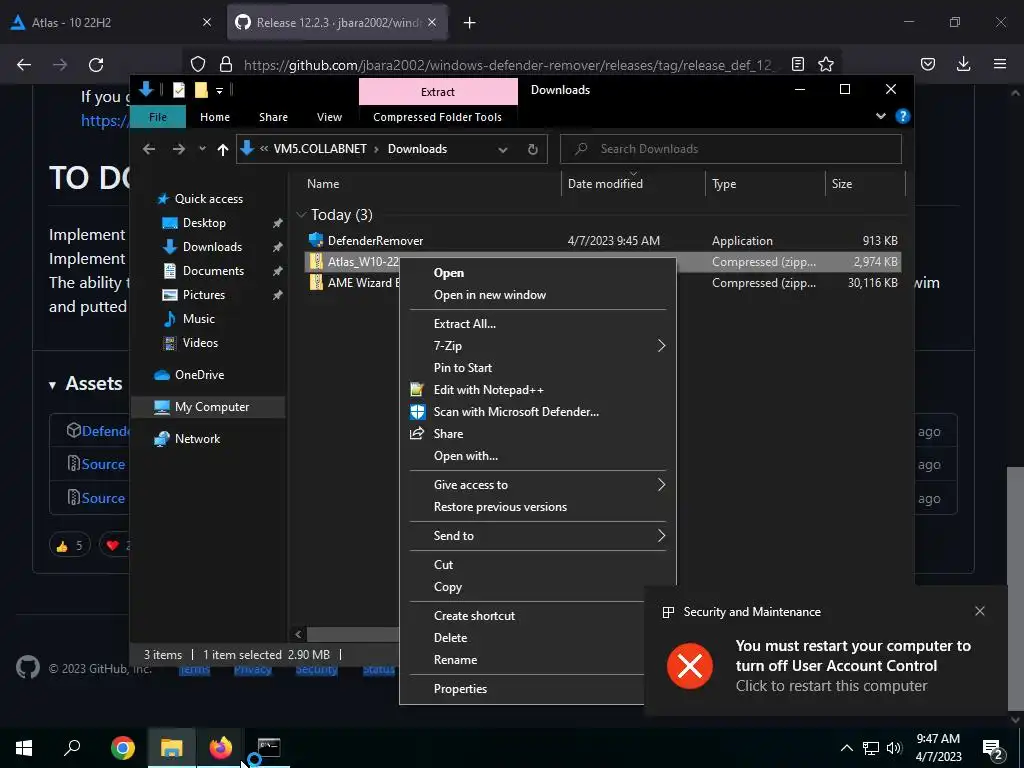This screenshot has height=768, width=1024.
Task: Collapse the Today group in Downloads
Action: click(x=301, y=215)
